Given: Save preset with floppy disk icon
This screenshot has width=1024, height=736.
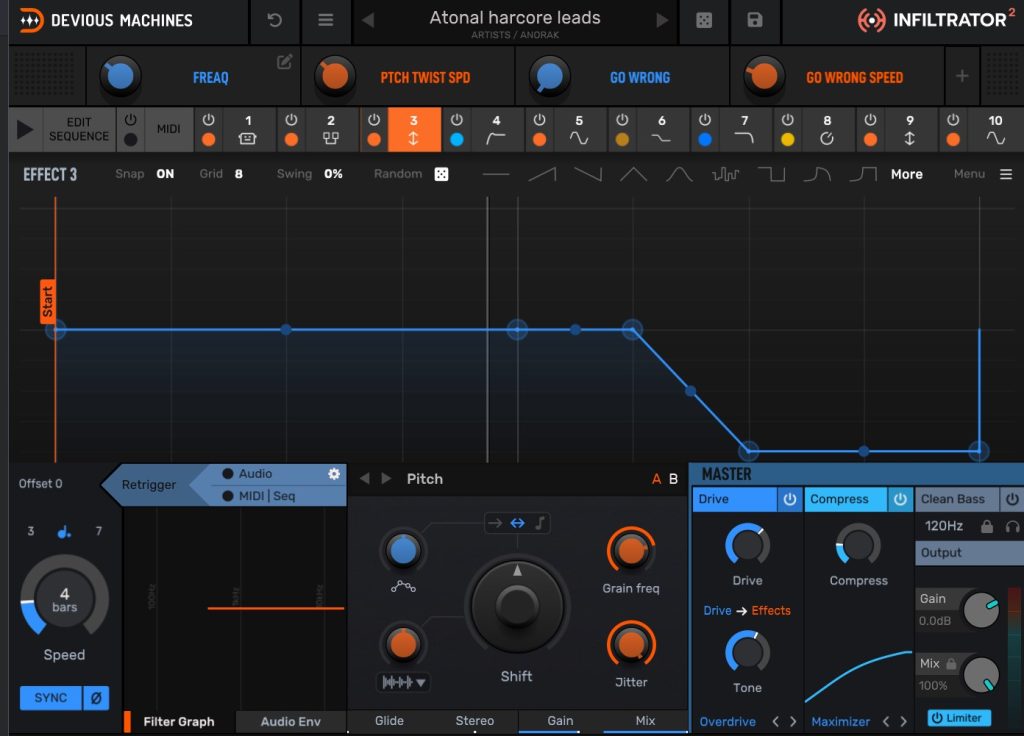Looking at the screenshot, I should [x=755, y=20].
